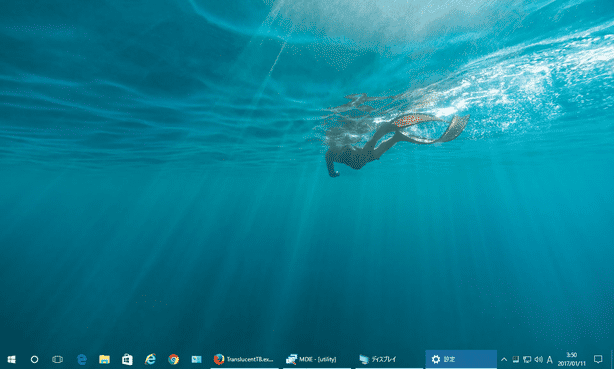Open Cortana search circle

pyautogui.click(x=34, y=359)
